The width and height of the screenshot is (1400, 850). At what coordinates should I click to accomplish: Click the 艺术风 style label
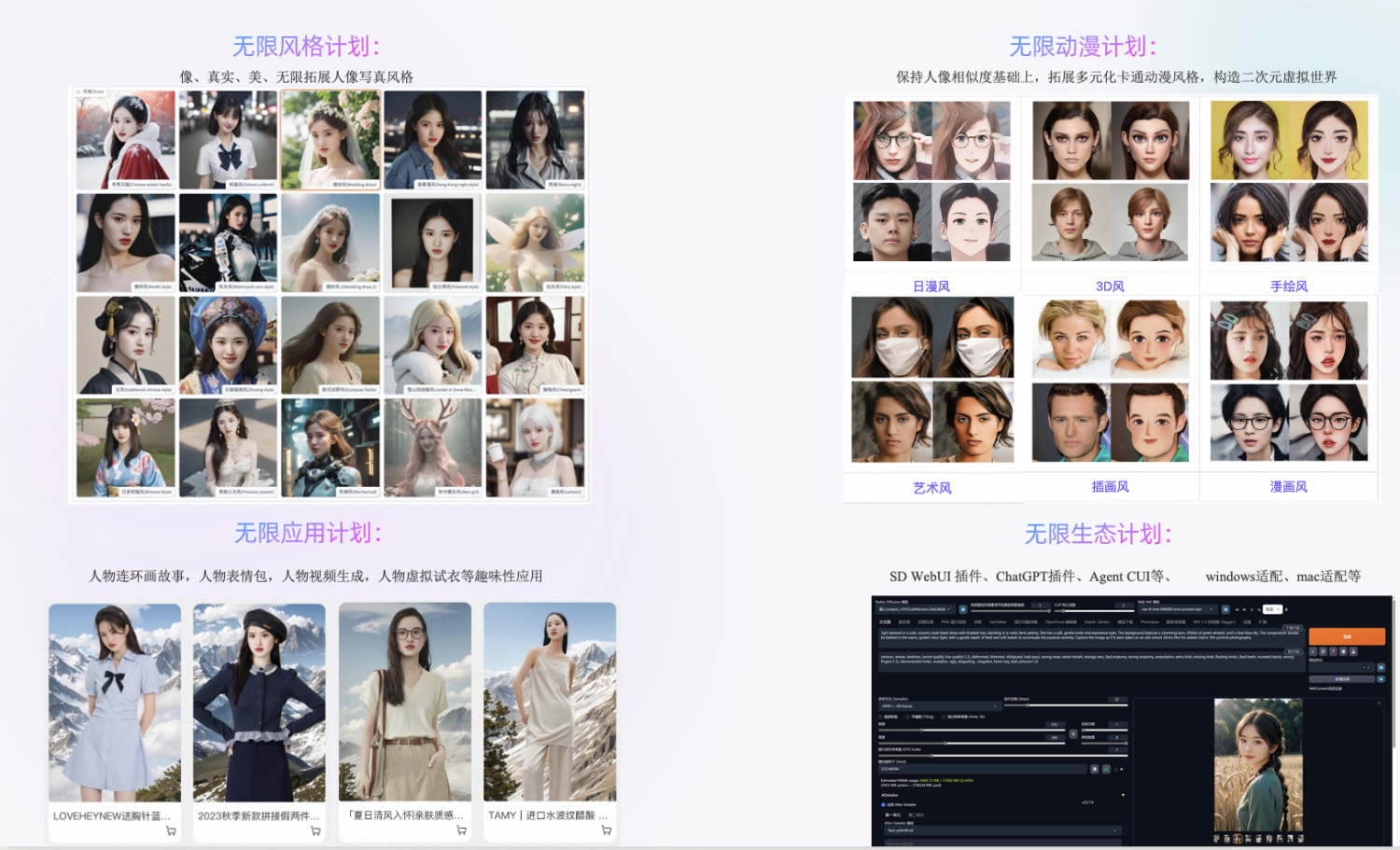click(931, 488)
